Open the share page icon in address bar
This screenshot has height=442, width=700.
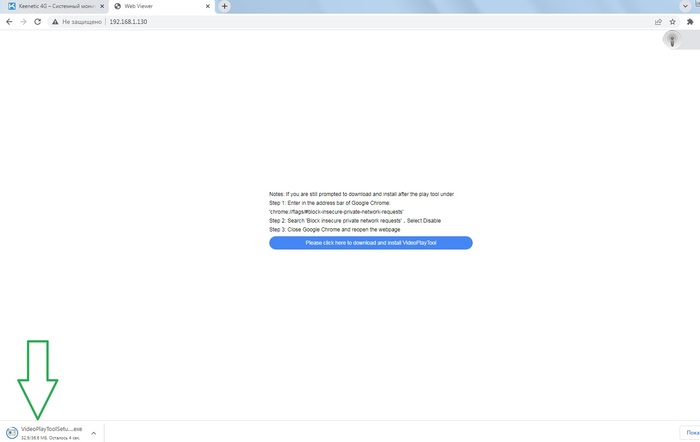[x=657, y=21]
